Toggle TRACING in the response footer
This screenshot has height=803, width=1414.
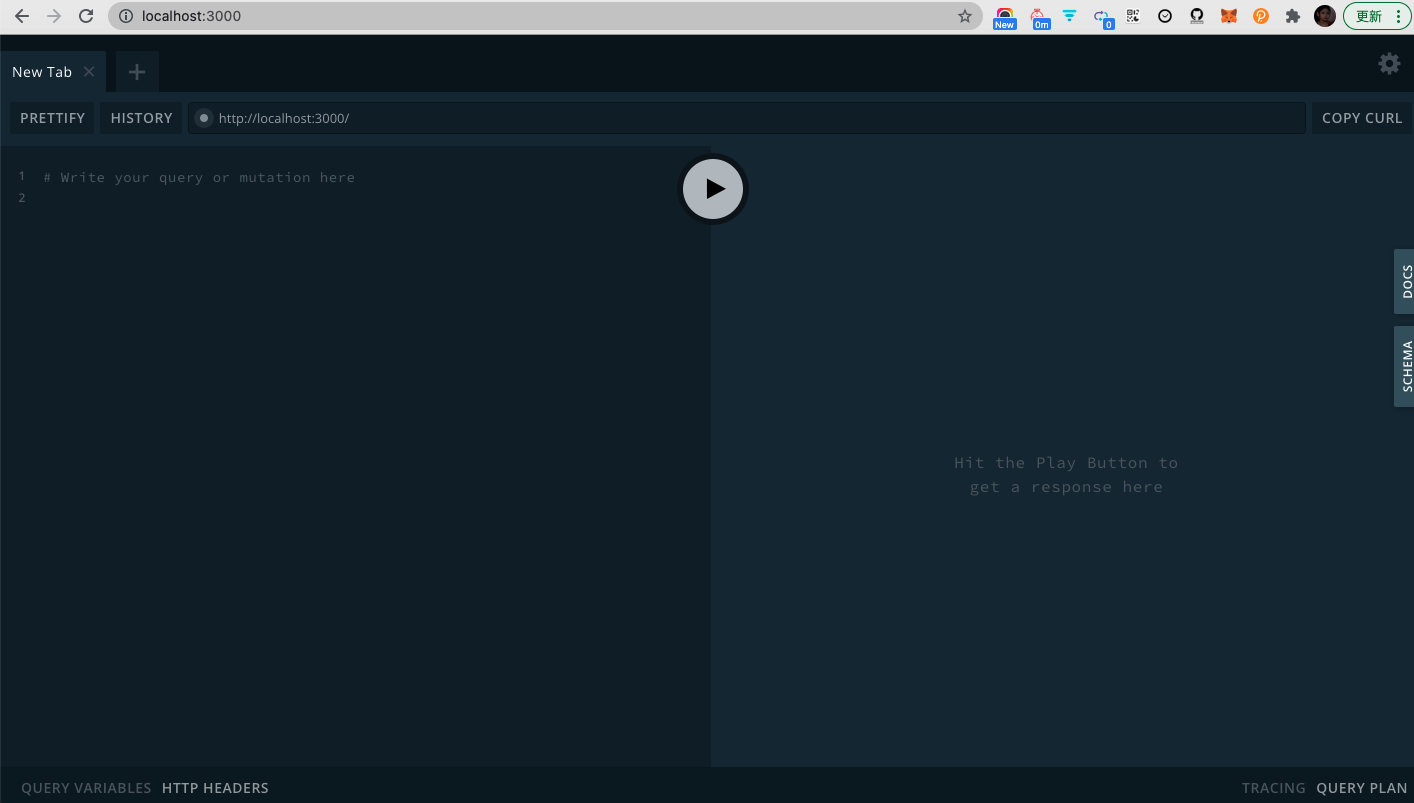click(x=1273, y=788)
